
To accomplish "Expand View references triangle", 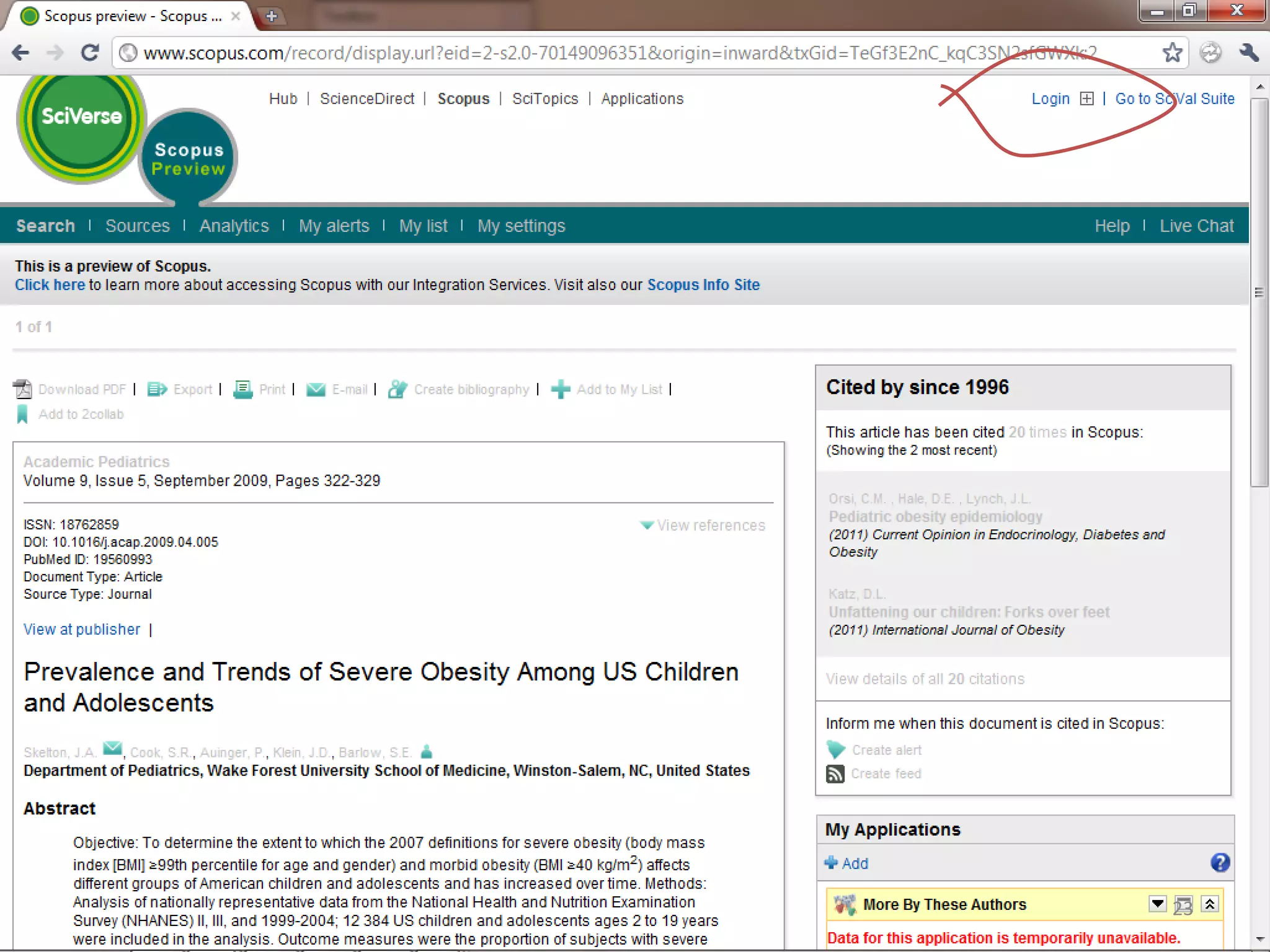I will pos(647,525).
